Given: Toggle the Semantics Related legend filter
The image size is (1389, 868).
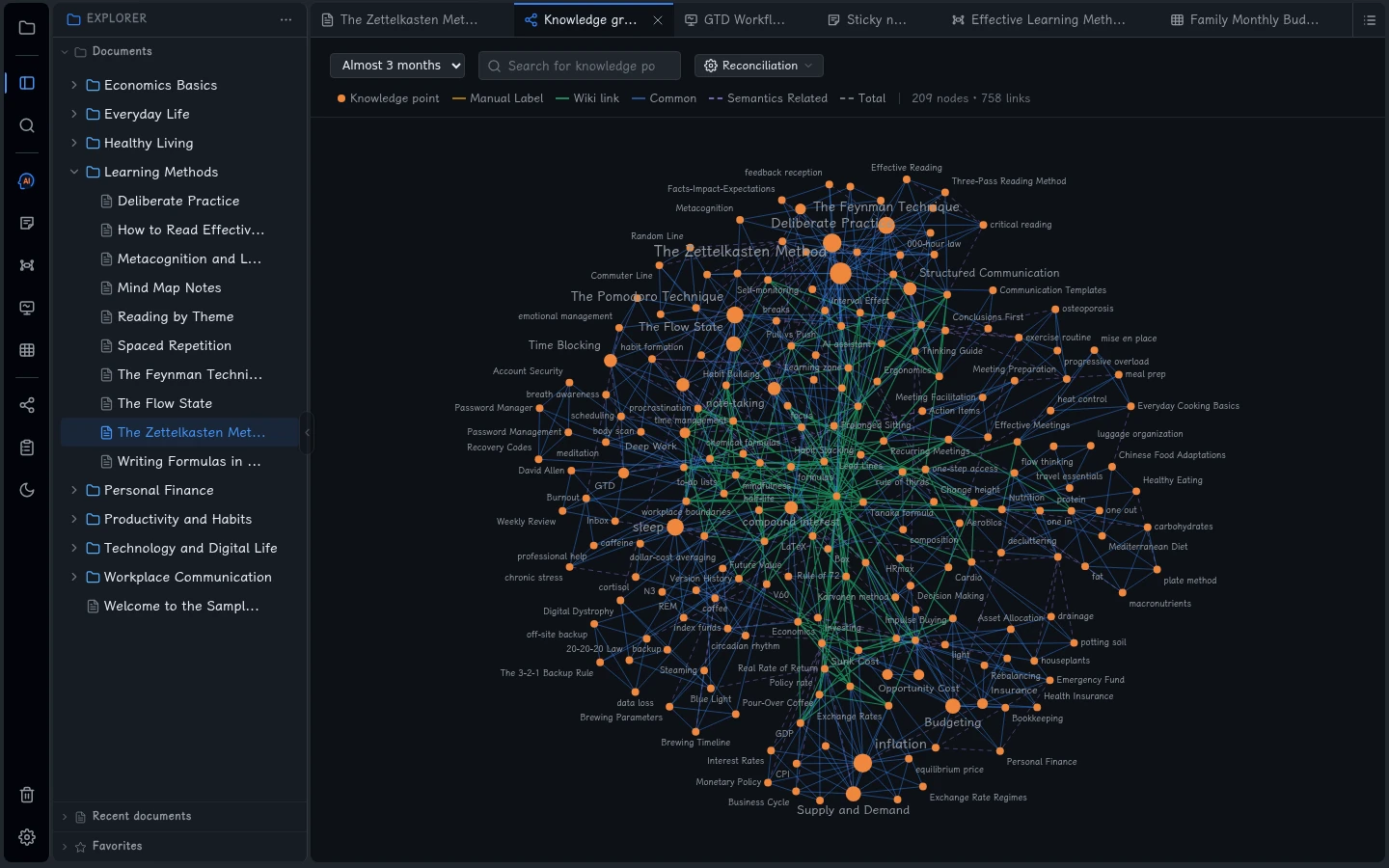Looking at the screenshot, I should click(x=768, y=98).
